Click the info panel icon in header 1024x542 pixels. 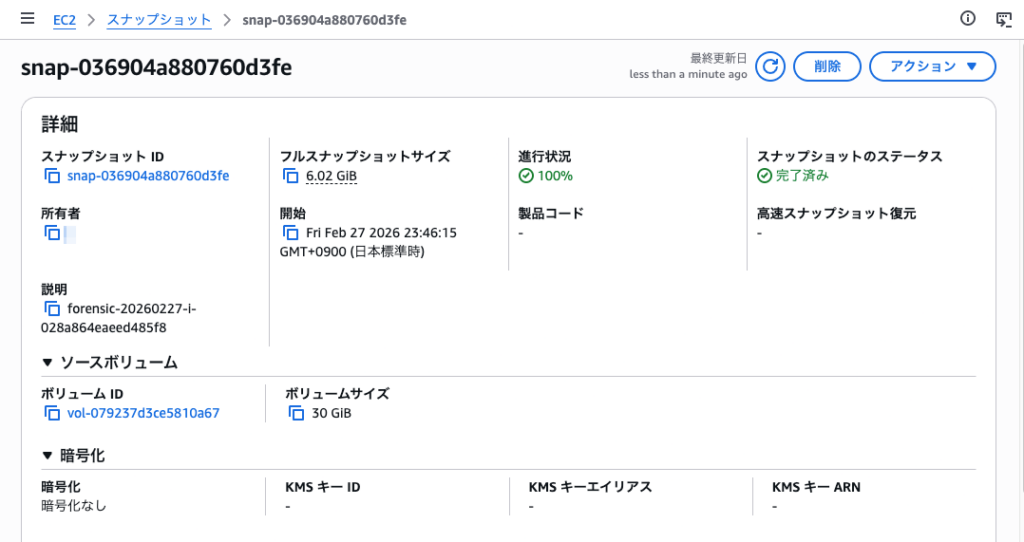[967, 19]
